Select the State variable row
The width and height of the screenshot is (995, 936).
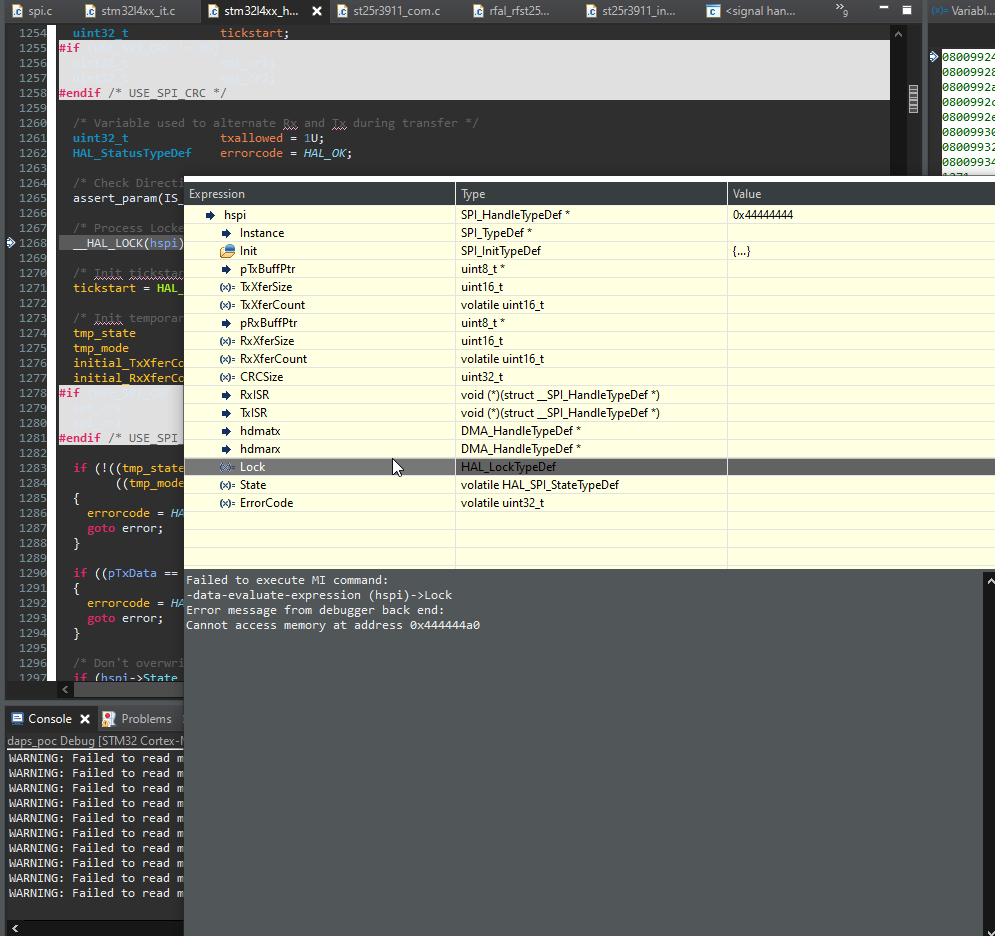coord(253,485)
